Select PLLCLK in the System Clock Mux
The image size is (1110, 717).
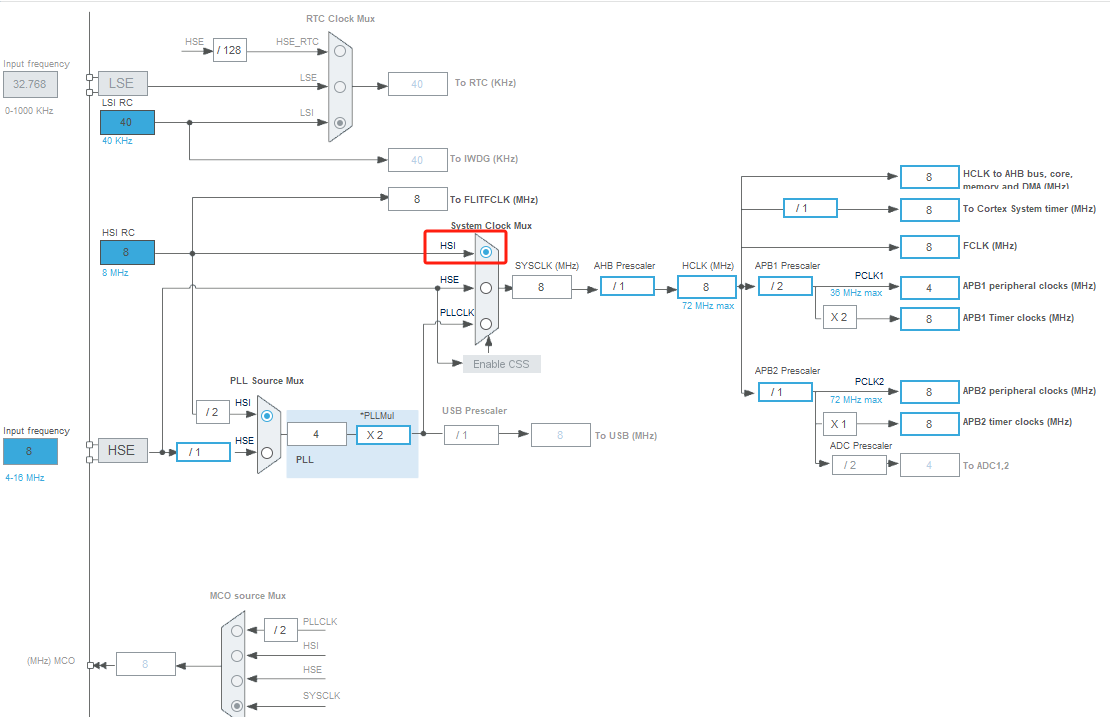click(x=486, y=323)
